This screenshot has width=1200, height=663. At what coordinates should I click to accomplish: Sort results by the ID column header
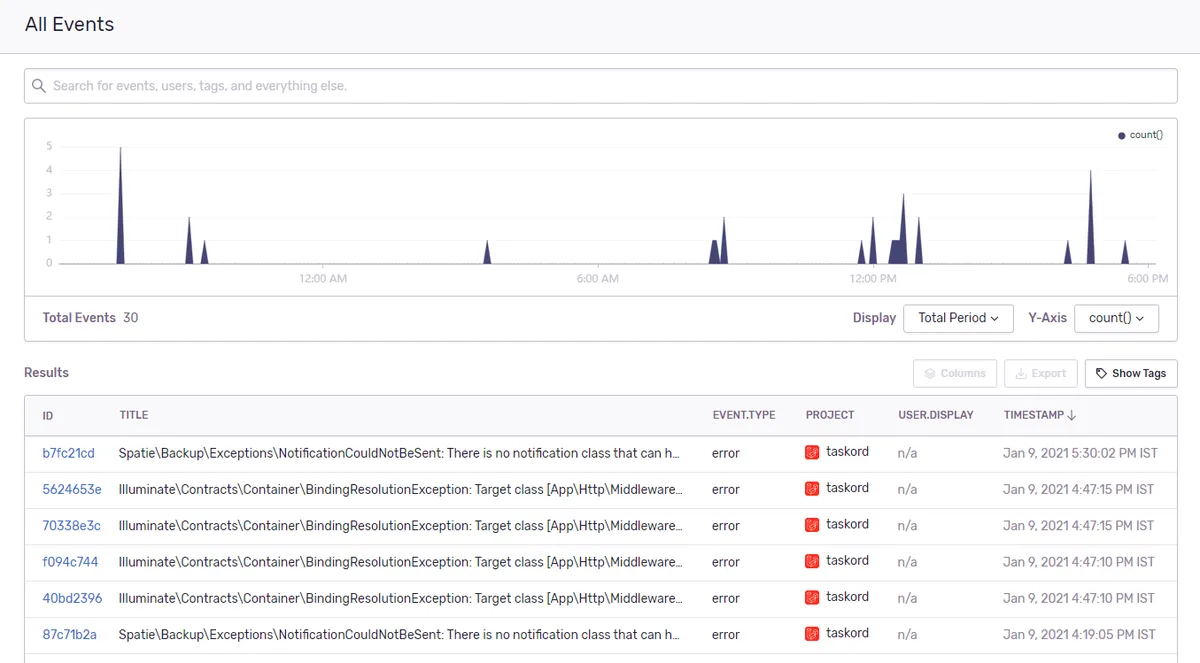click(48, 415)
